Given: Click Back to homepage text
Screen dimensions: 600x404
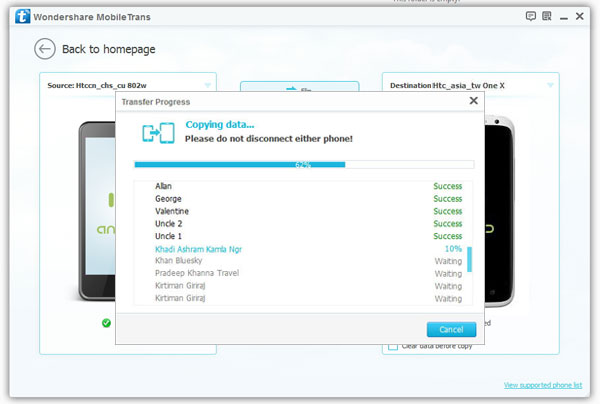Looking at the screenshot, I should point(109,49).
